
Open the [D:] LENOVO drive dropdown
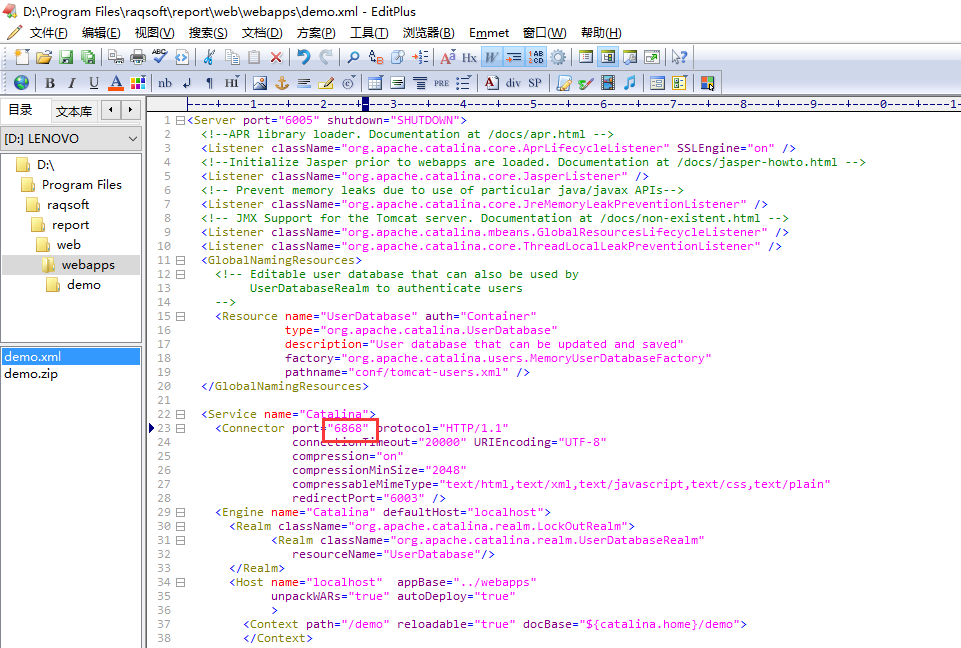tap(71, 138)
